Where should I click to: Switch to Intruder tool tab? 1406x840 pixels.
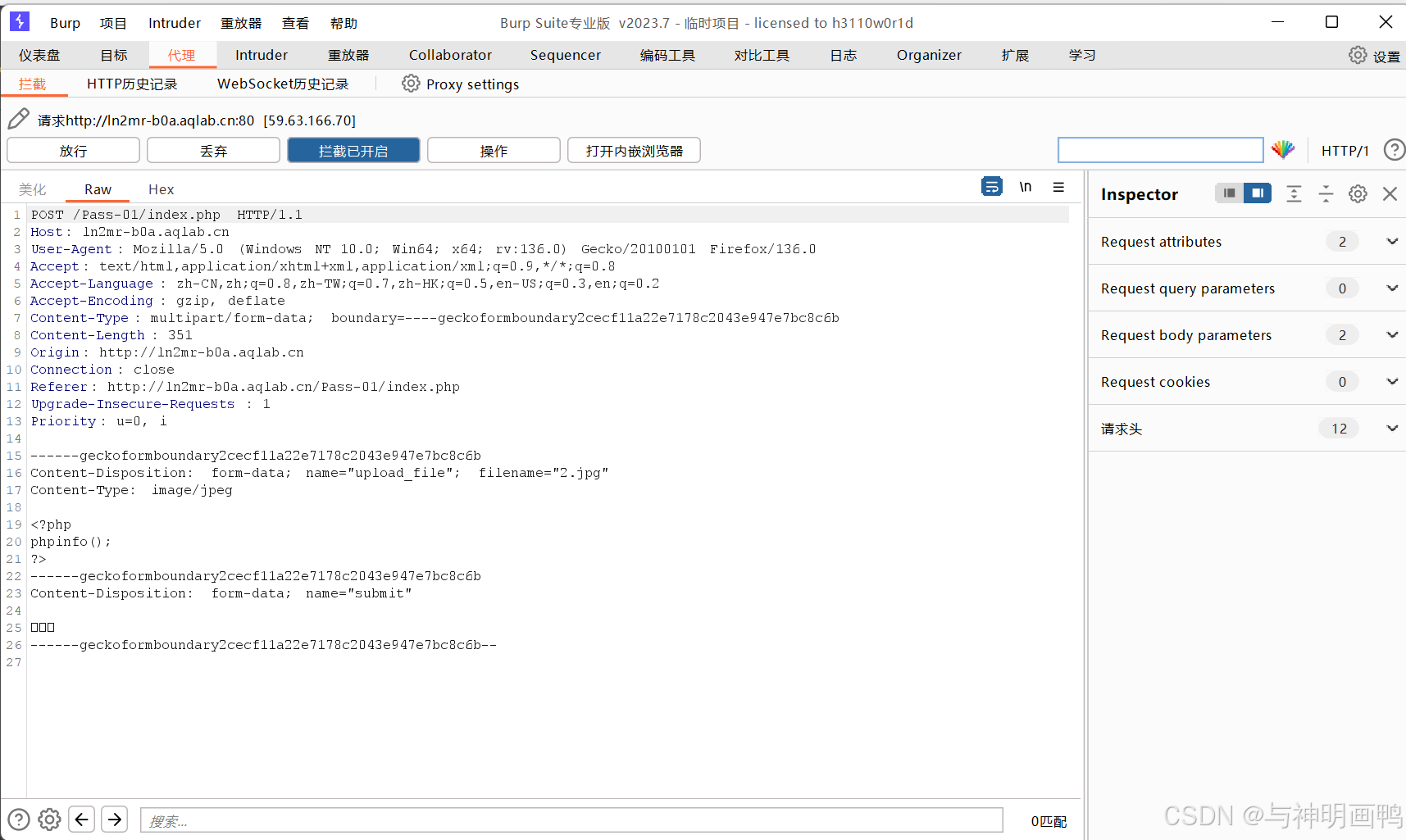[x=262, y=55]
